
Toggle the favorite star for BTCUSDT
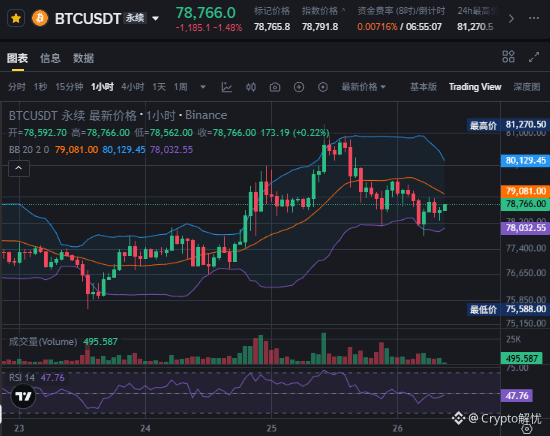(x=16, y=18)
